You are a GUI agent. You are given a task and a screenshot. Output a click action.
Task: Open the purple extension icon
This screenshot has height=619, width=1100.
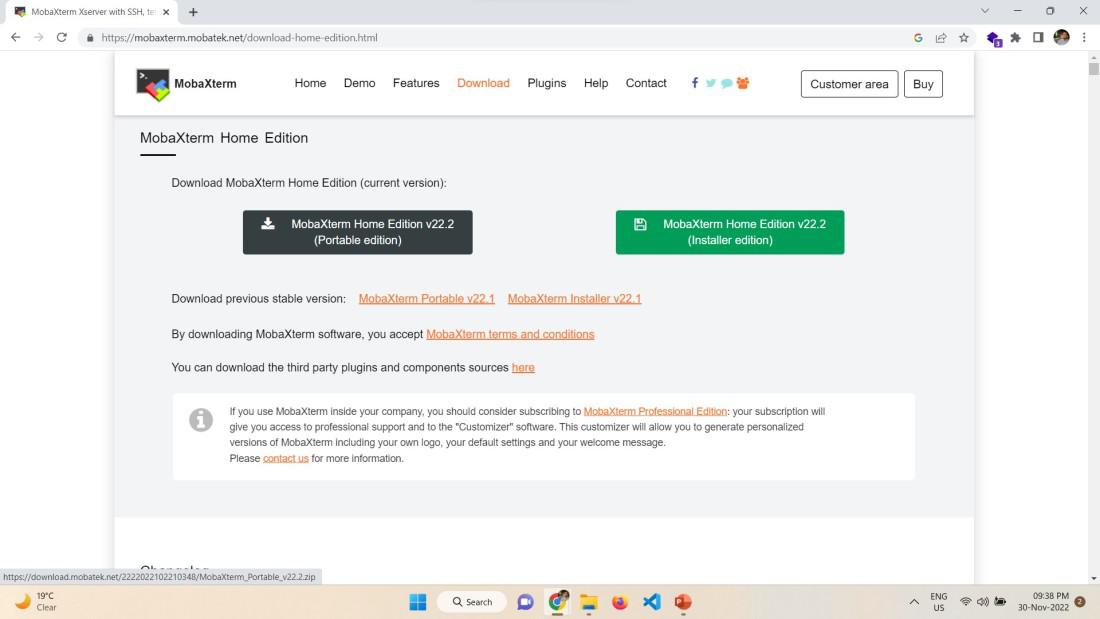click(x=993, y=39)
